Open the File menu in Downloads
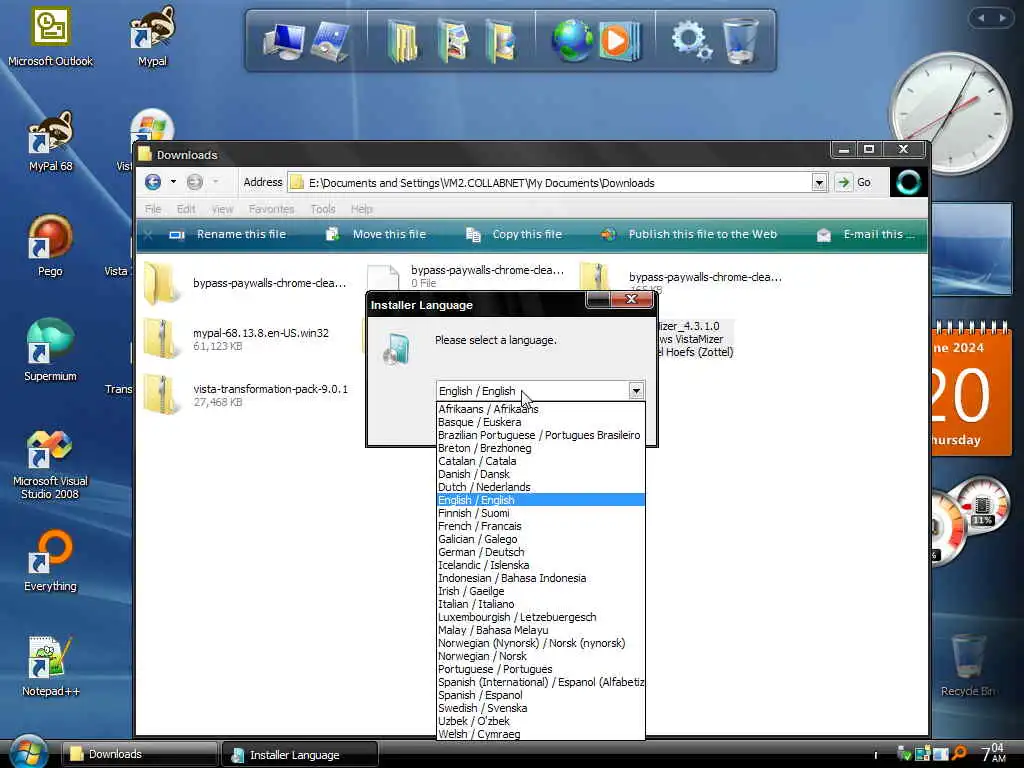Image resolution: width=1024 pixels, height=768 pixels. [x=153, y=209]
